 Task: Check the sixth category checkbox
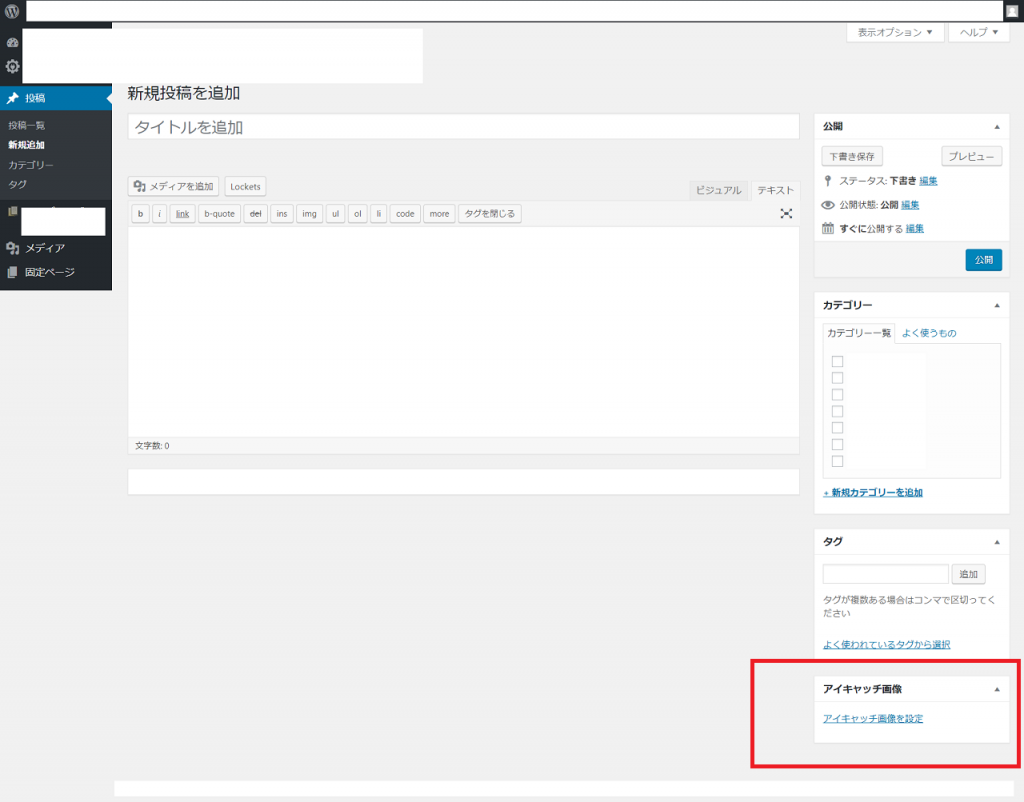837,445
